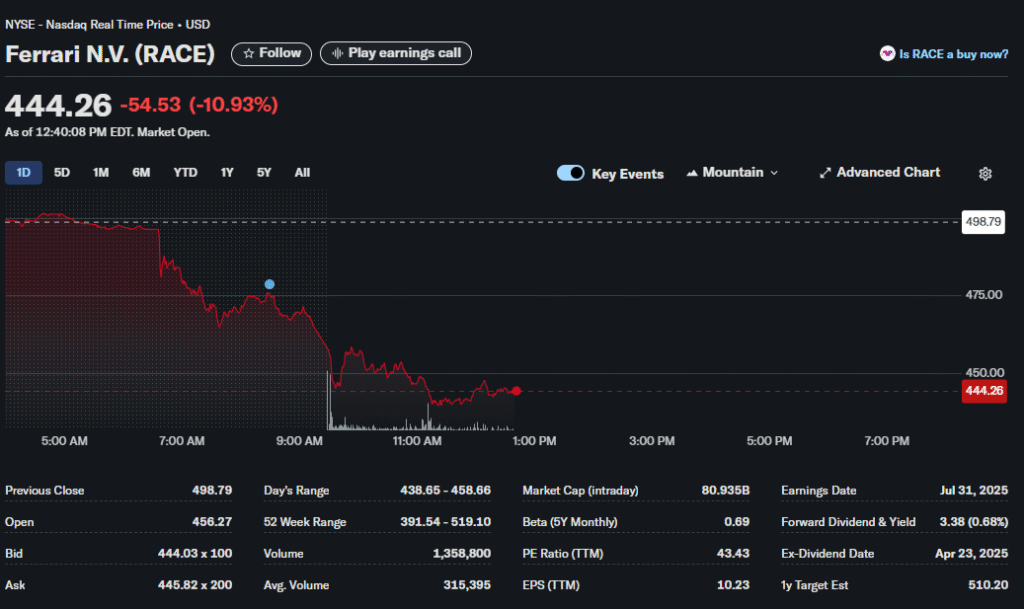Click Forward Dividend & Yield value 3.38 (0.68%)
Viewport: 1024px width, 609px height.
(973, 522)
